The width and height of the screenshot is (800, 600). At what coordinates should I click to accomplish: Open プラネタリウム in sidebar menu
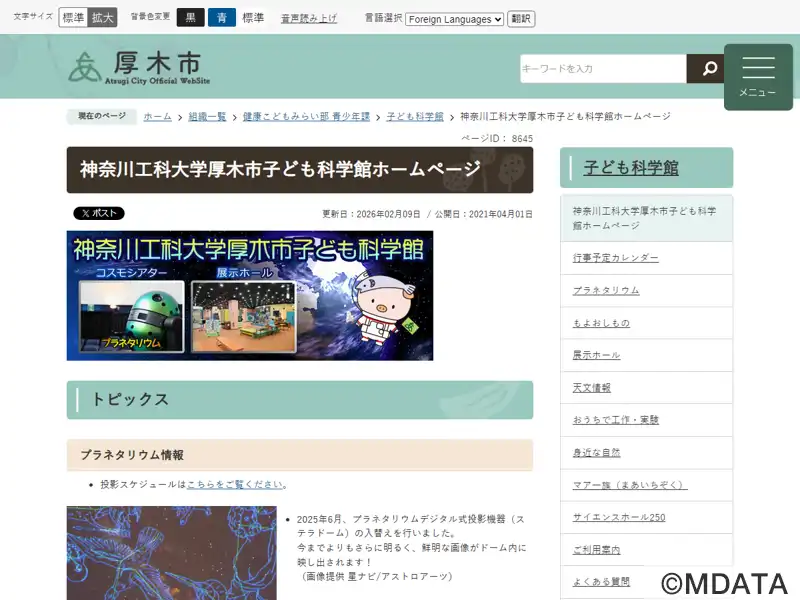pos(606,290)
